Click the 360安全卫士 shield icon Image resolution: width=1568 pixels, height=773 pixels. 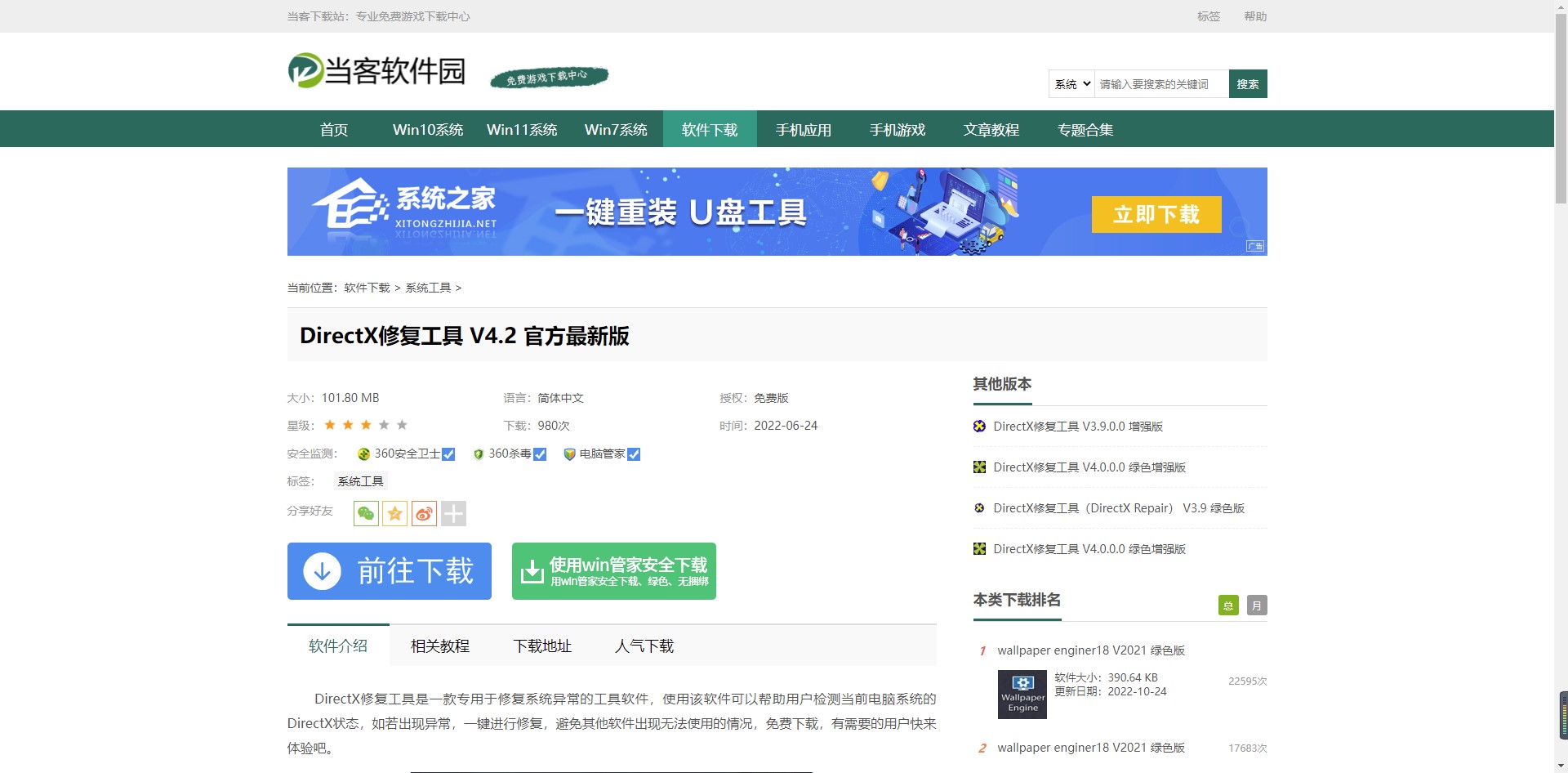click(x=364, y=454)
